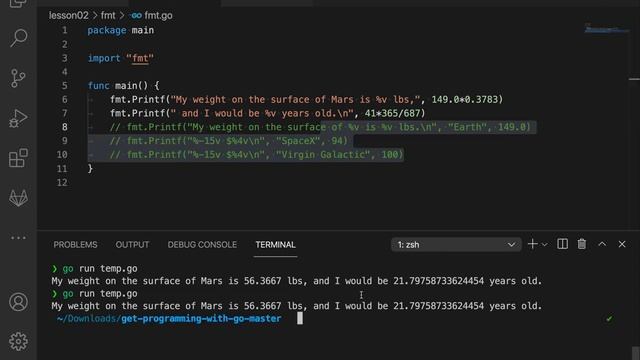
Task: Click the code minimap preview
Action: pyautogui.click(x=606, y=29)
